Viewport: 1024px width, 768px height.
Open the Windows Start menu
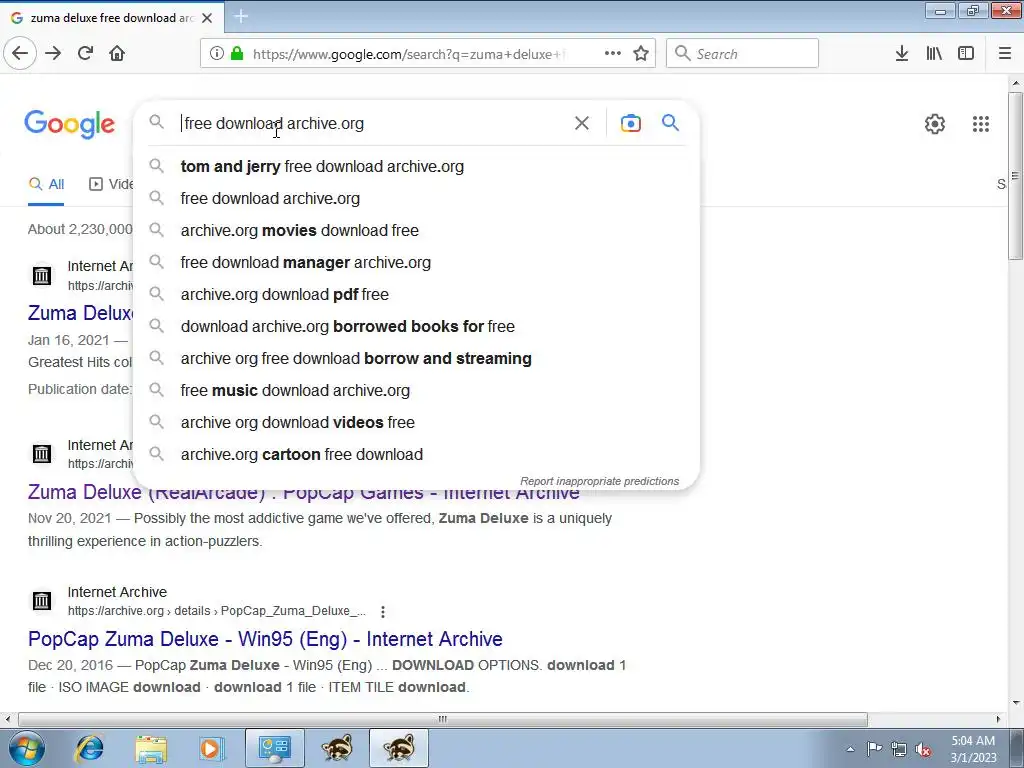[25, 748]
